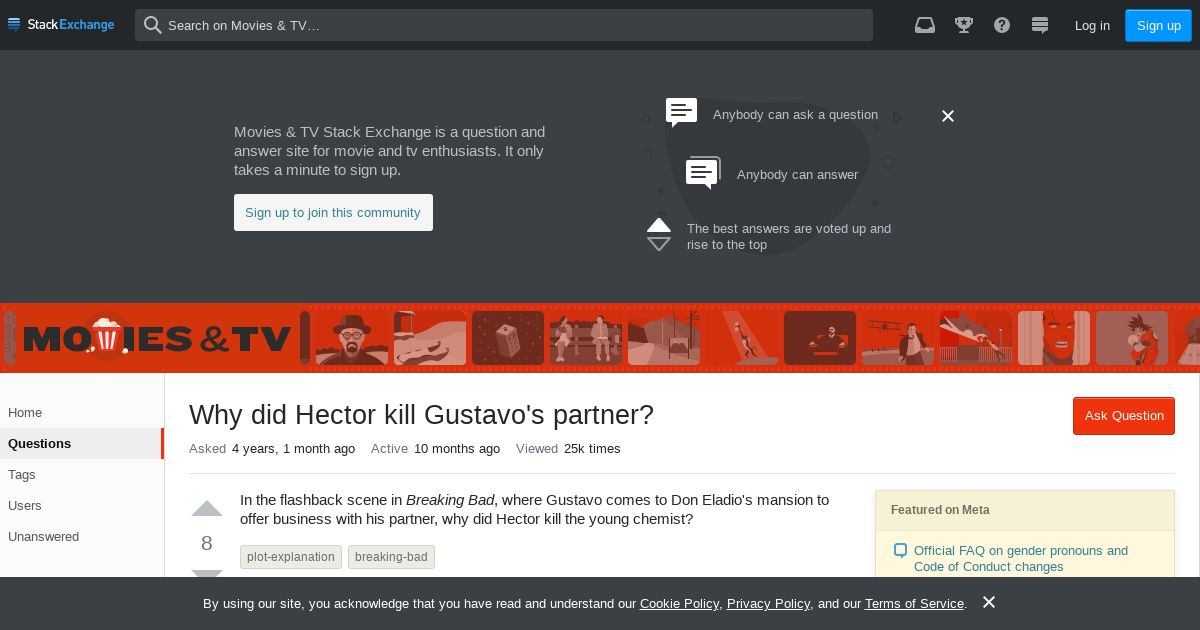The image size is (1200, 630).
Task: Open the Terms of Service link
Action: (914, 603)
